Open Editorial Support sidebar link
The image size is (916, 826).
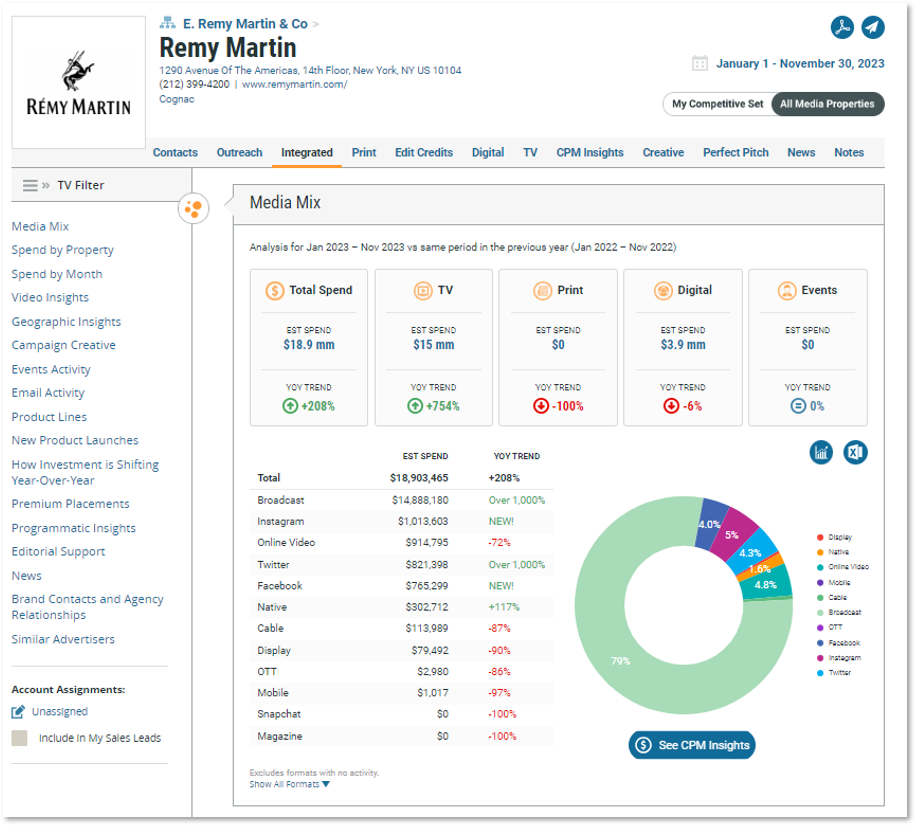(x=58, y=551)
